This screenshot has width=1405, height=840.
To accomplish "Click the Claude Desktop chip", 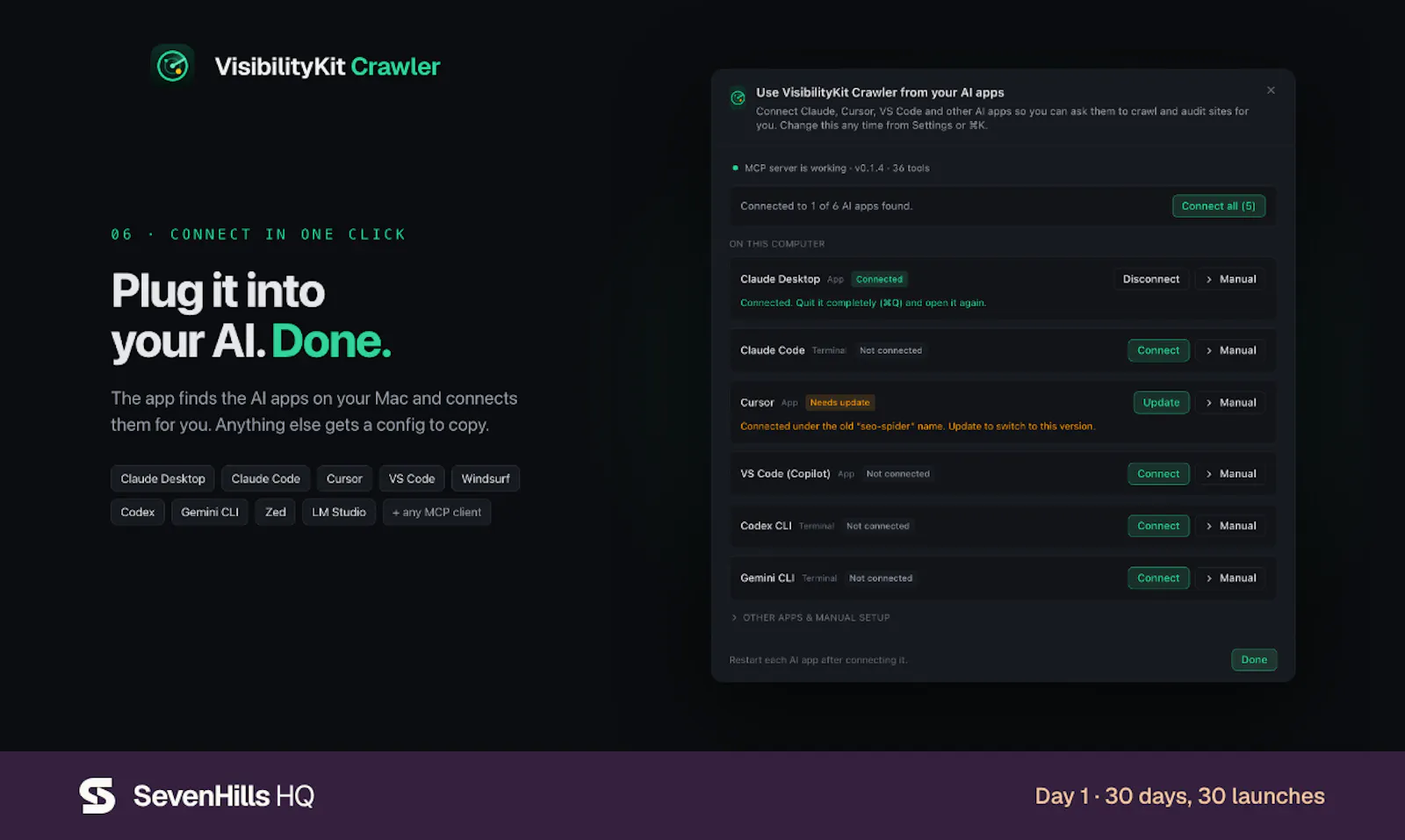I will 162,478.
